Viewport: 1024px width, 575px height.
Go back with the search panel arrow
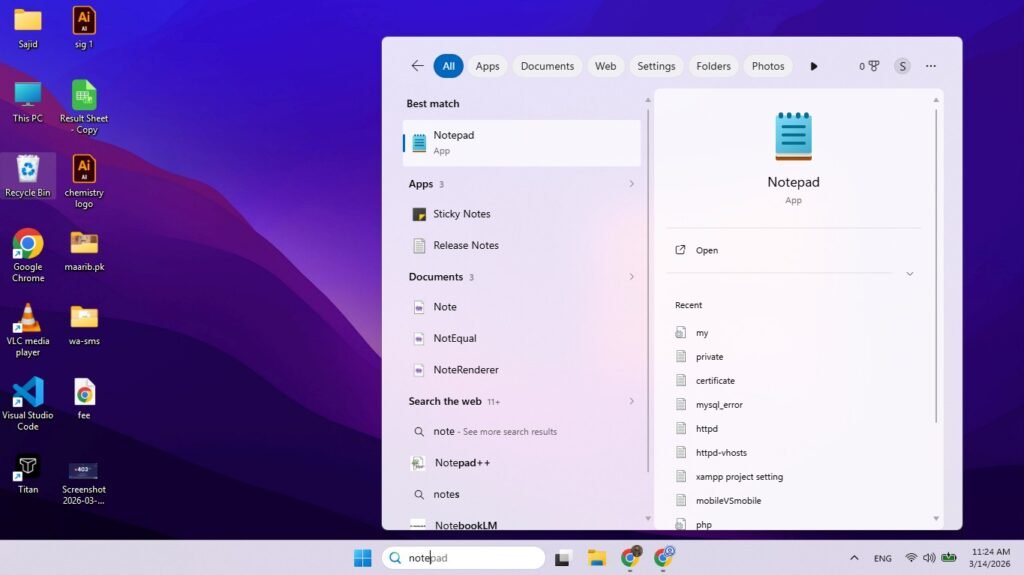coord(417,66)
